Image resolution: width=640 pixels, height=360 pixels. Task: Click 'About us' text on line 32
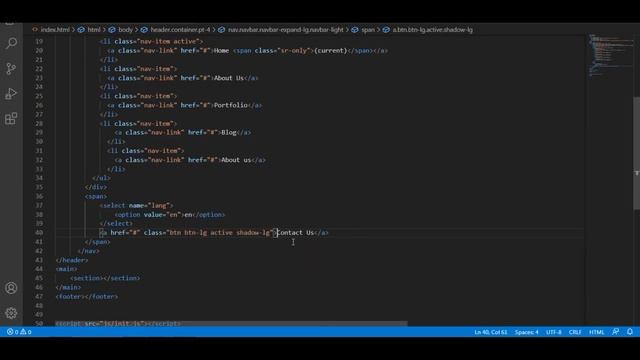point(236,160)
